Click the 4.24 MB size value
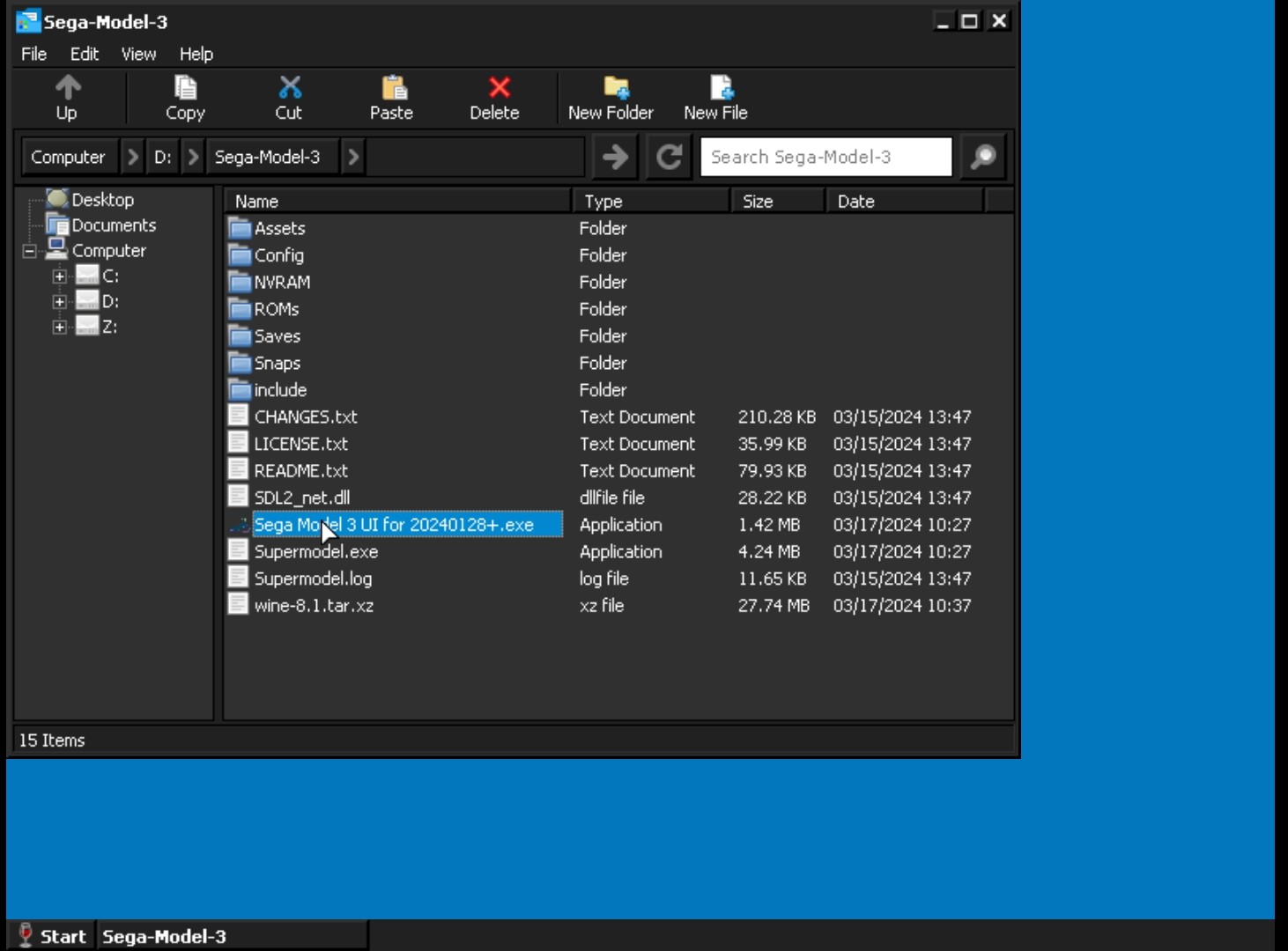Viewport: 1288px width, 951px height. point(770,551)
